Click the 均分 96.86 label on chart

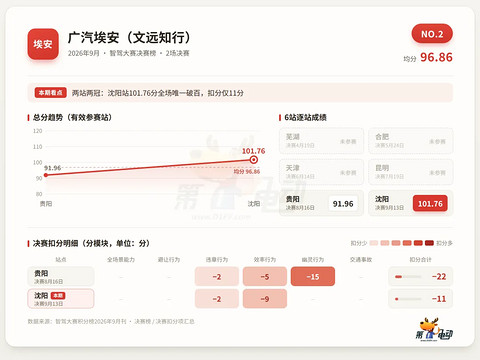pyautogui.click(x=247, y=171)
